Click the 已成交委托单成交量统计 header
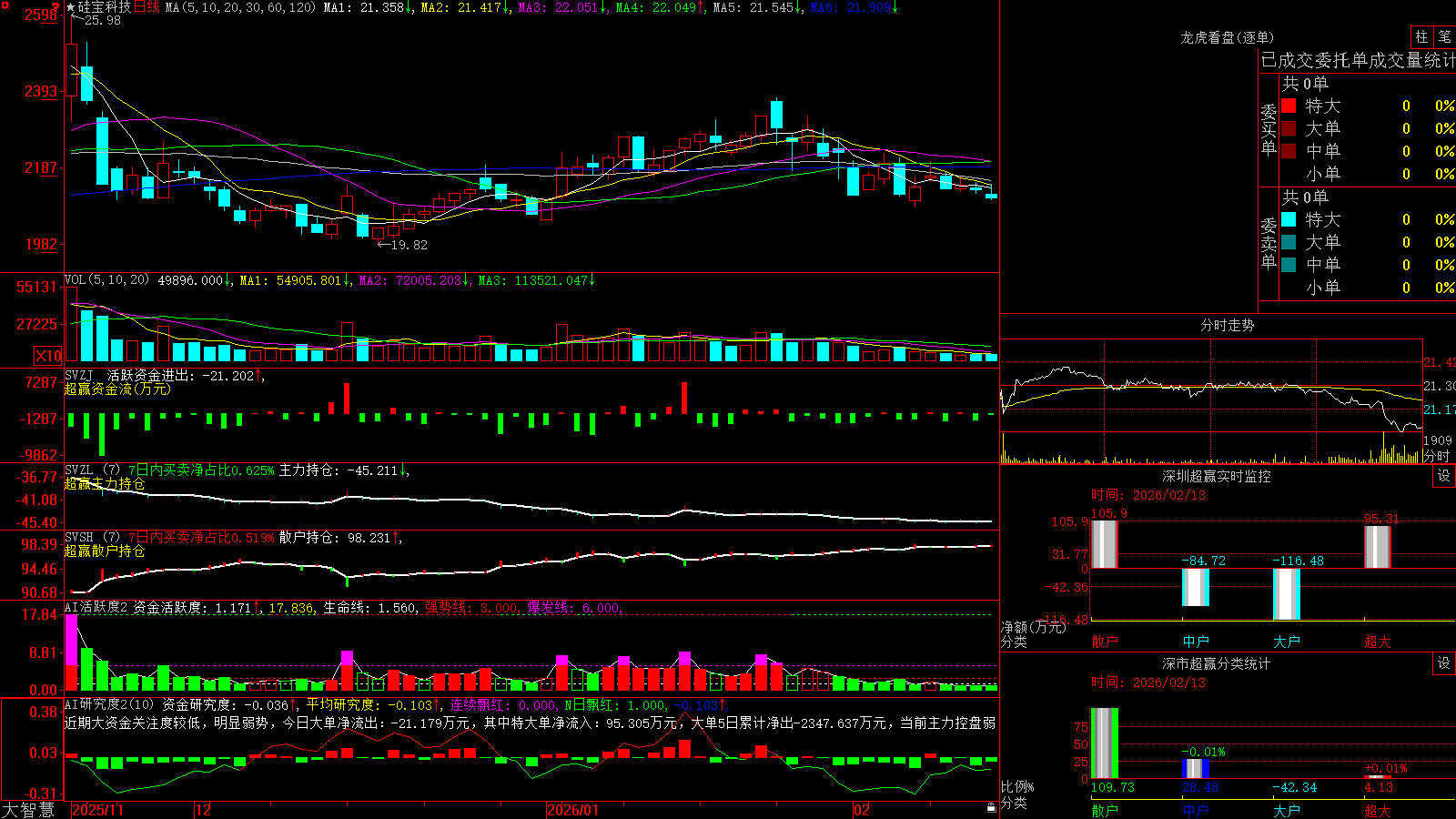 tap(1358, 60)
